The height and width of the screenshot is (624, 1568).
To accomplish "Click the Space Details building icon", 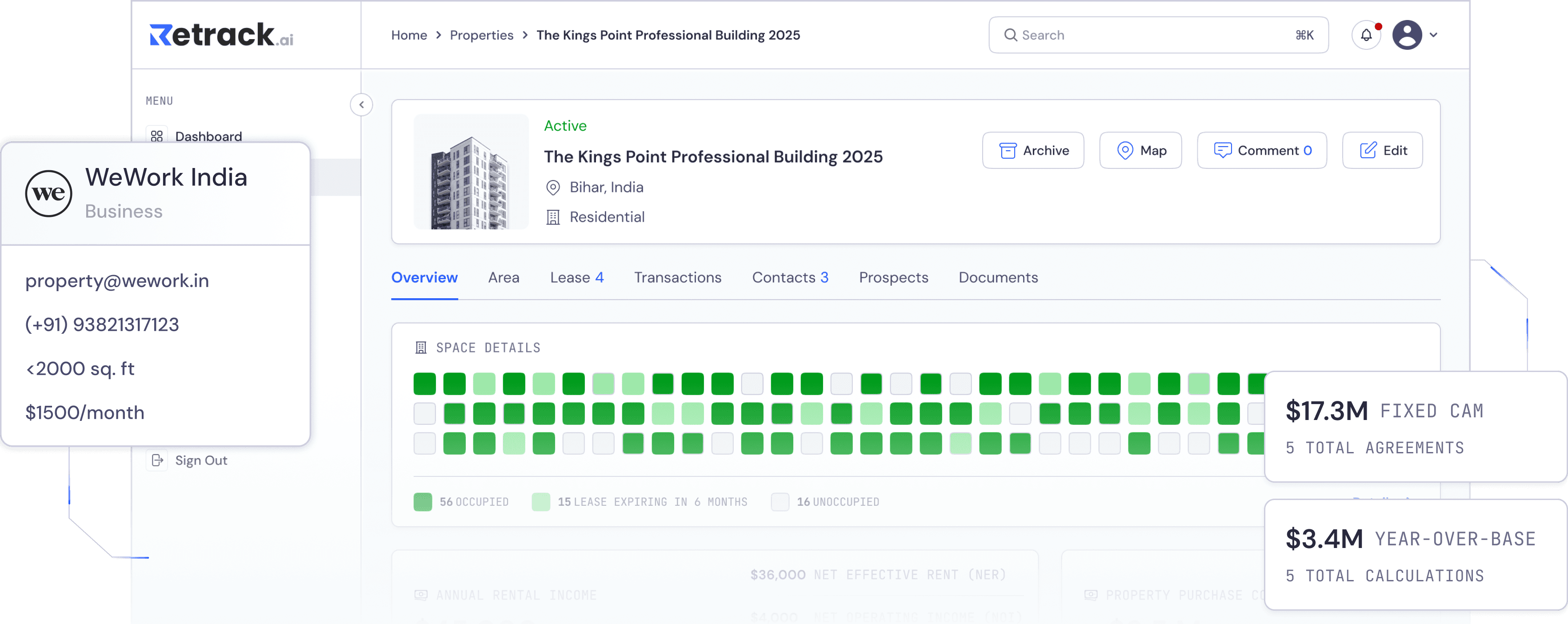I will pyautogui.click(x=420, y=348).
